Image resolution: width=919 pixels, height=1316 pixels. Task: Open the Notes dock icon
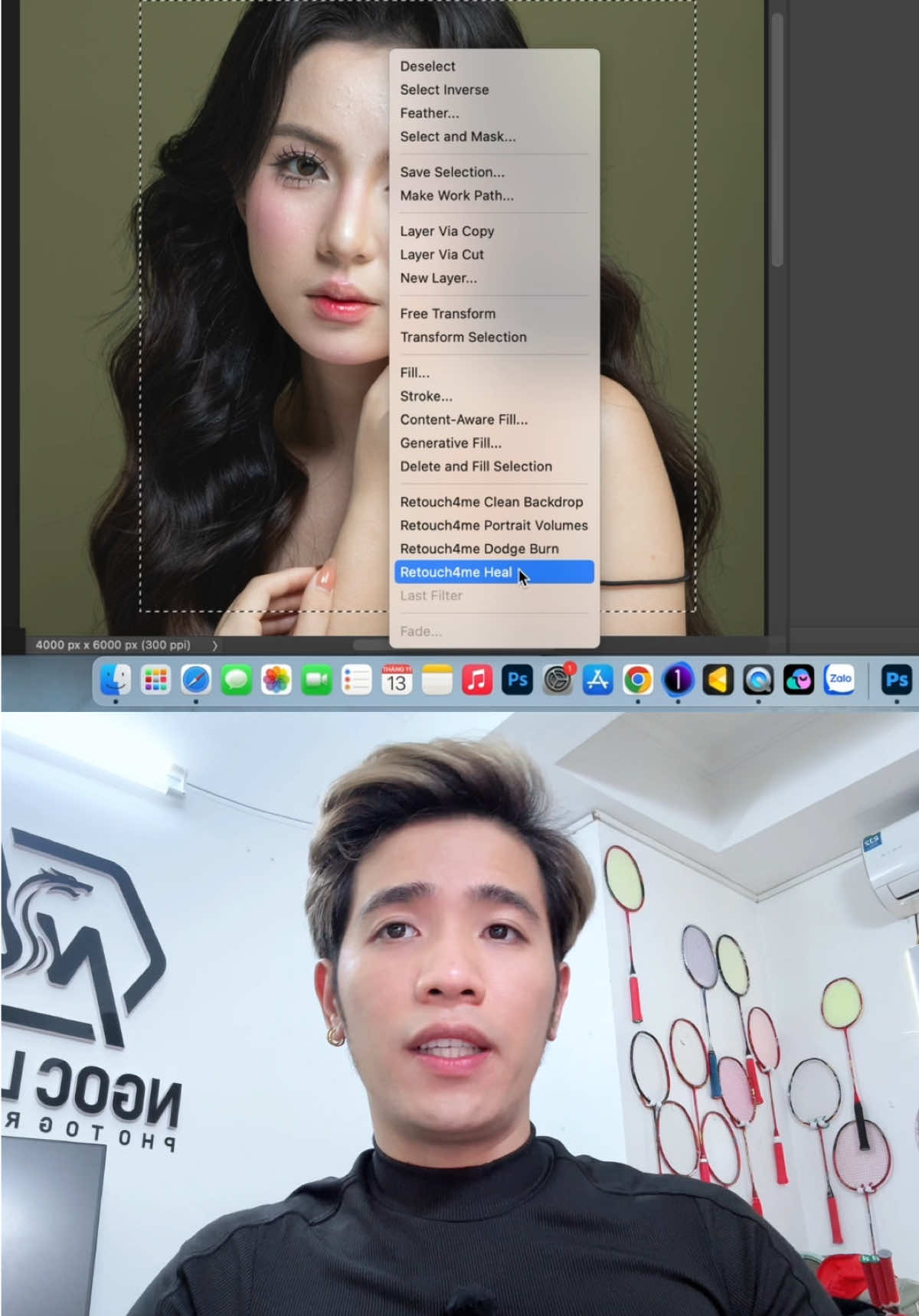tap(437, 680)
